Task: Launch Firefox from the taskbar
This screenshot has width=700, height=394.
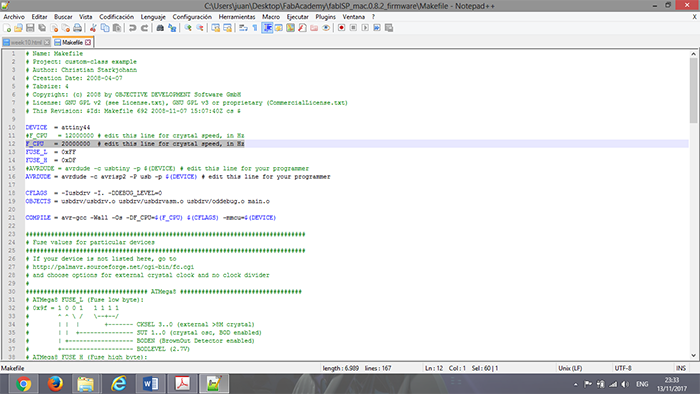Action: [x=55, y=384]
